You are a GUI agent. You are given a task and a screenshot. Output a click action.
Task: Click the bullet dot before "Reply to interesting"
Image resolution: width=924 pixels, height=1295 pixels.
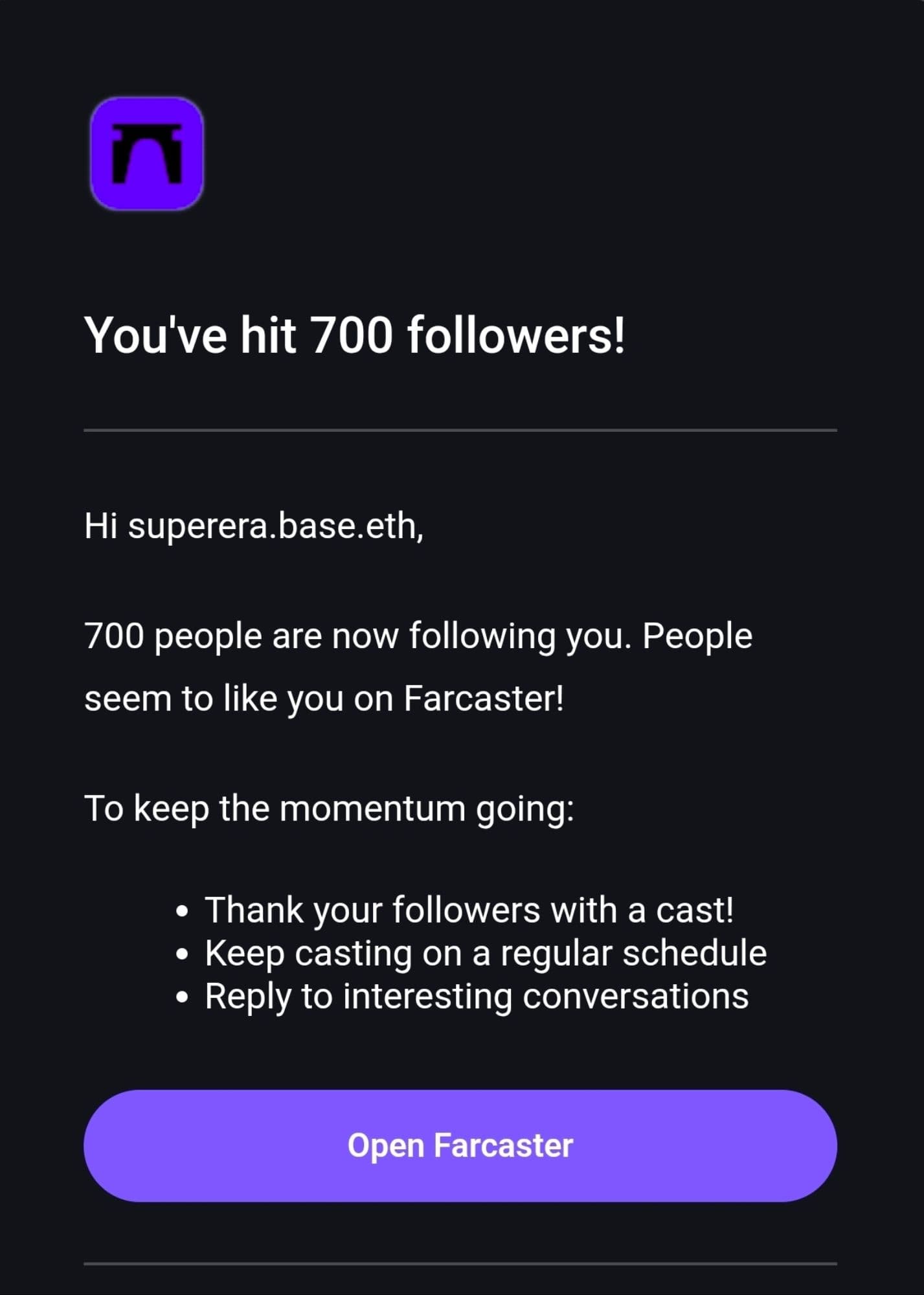(x=183, y=998)
